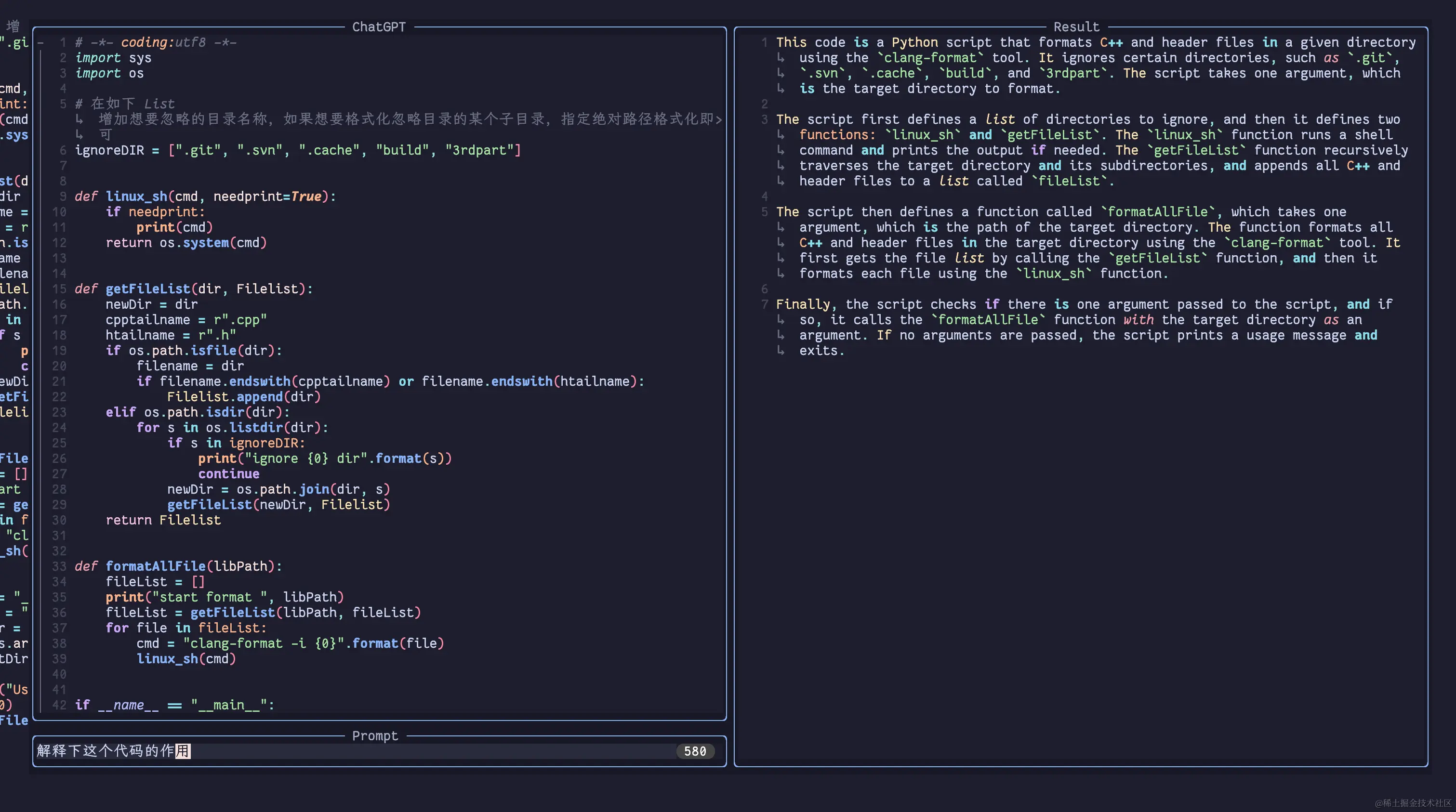This screenshot has height=812, width=1456.
Task: Click the Prompt input field
Action: (x=379, y=751)
